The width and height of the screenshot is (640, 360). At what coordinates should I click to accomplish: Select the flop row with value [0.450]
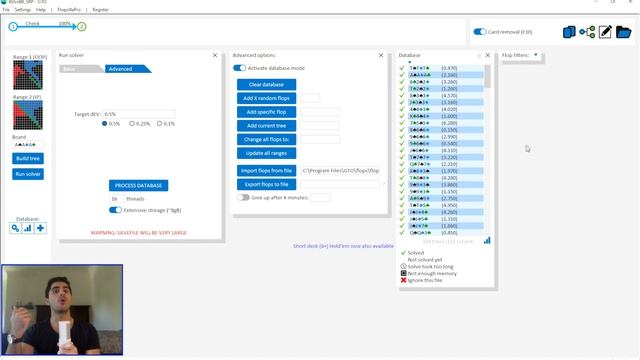pos(446,233)
